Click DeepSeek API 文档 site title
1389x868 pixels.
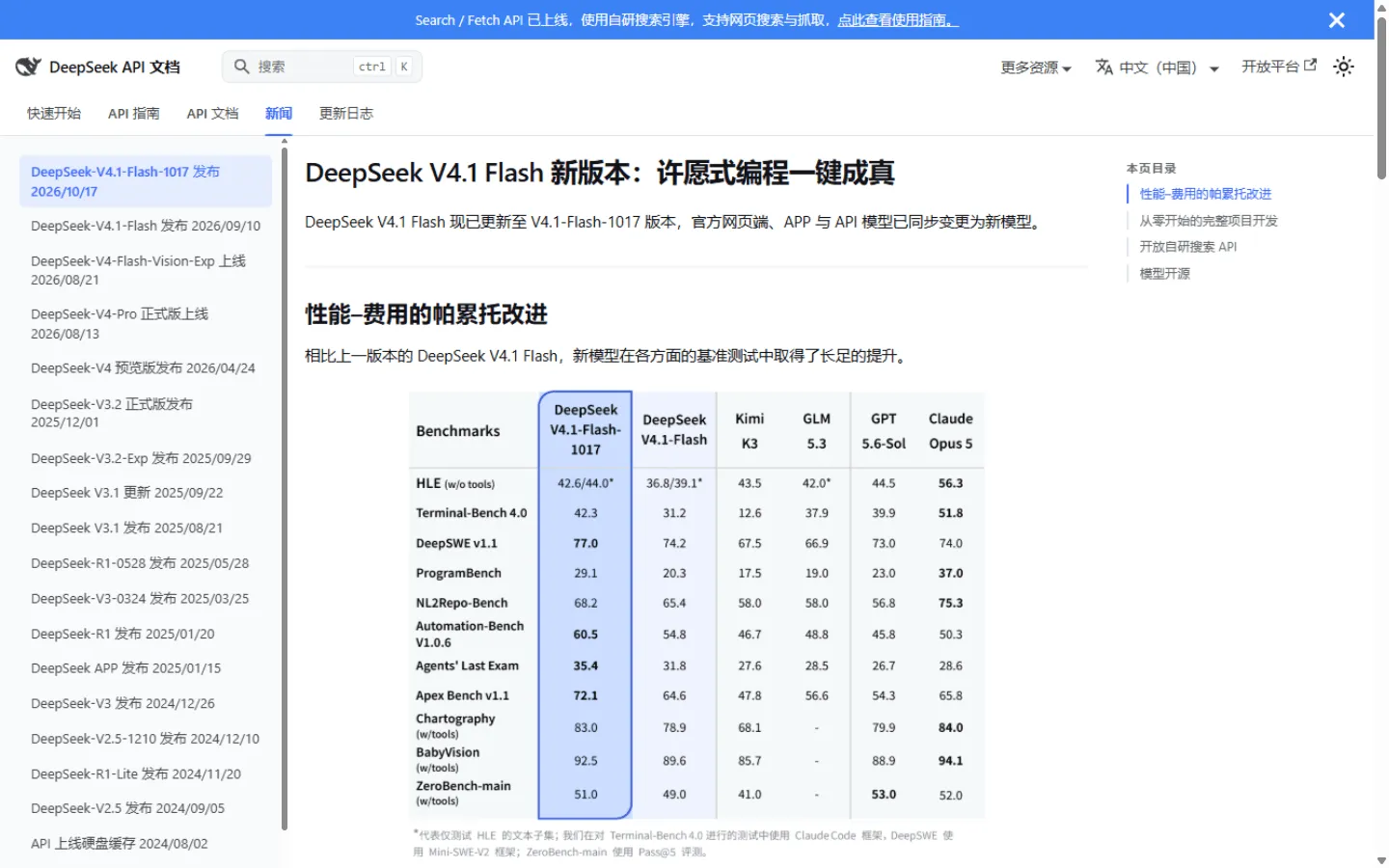(115, 67)
